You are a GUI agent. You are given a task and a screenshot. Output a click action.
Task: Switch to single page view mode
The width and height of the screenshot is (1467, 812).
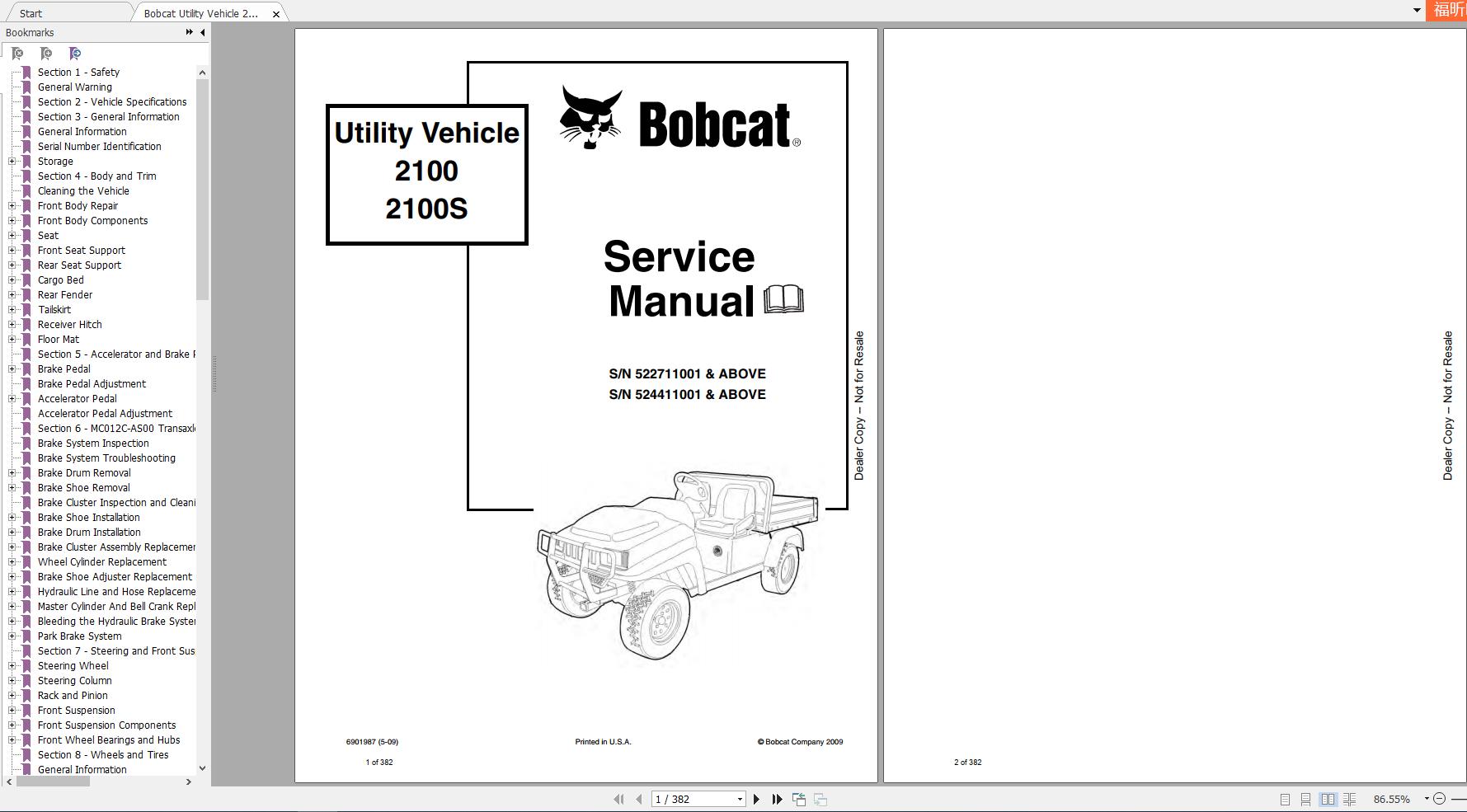click(1286, 799)
